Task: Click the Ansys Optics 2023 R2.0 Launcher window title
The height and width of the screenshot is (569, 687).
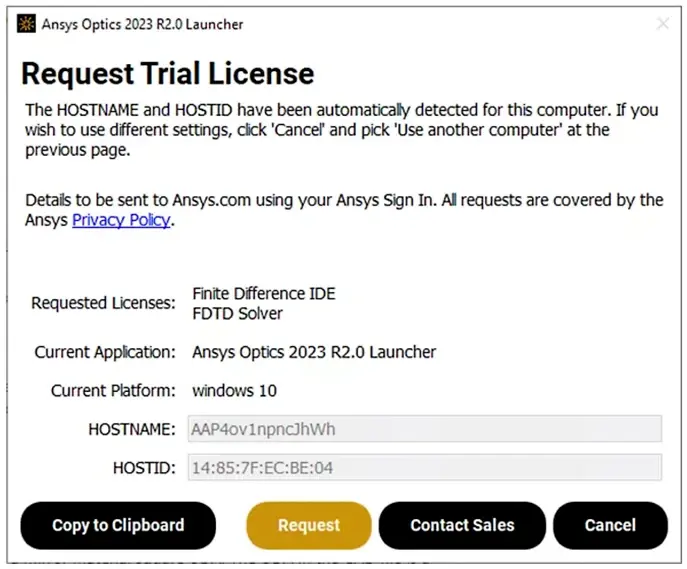Action: 142,25
